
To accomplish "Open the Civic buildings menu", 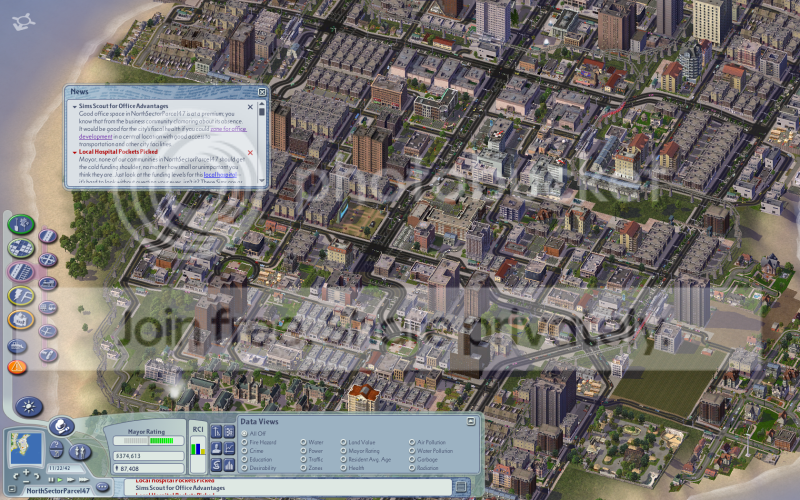I will 21,319.
